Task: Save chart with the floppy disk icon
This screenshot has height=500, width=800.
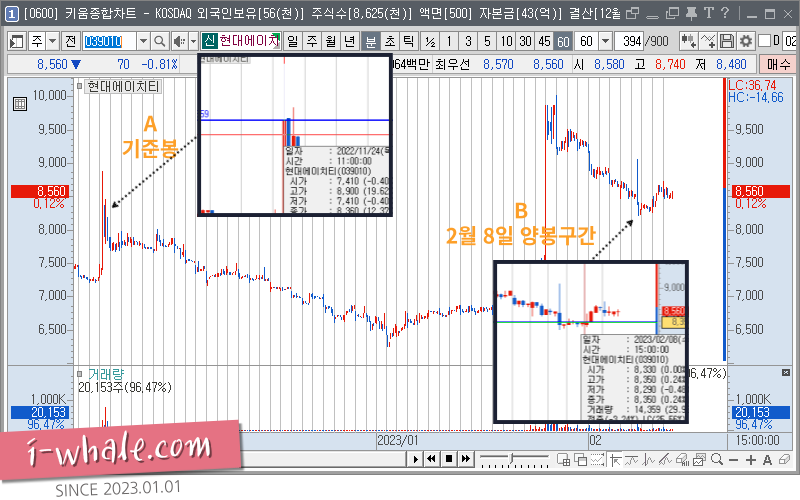Action: point(727,41)
